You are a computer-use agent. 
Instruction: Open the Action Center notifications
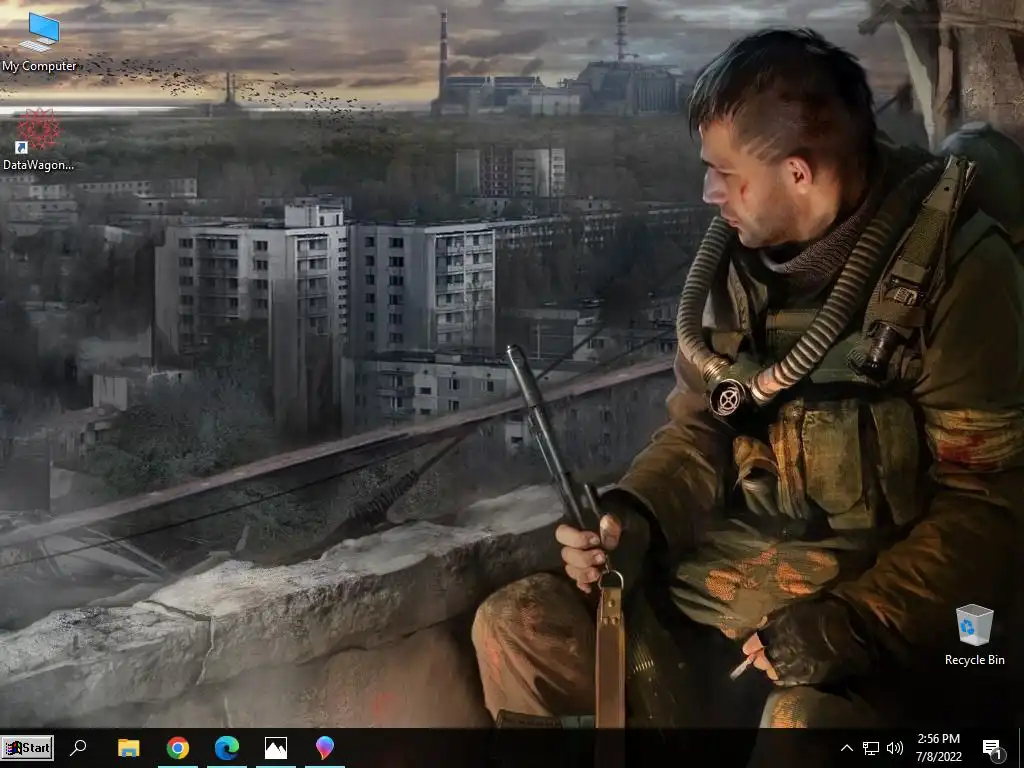[993, 748]
